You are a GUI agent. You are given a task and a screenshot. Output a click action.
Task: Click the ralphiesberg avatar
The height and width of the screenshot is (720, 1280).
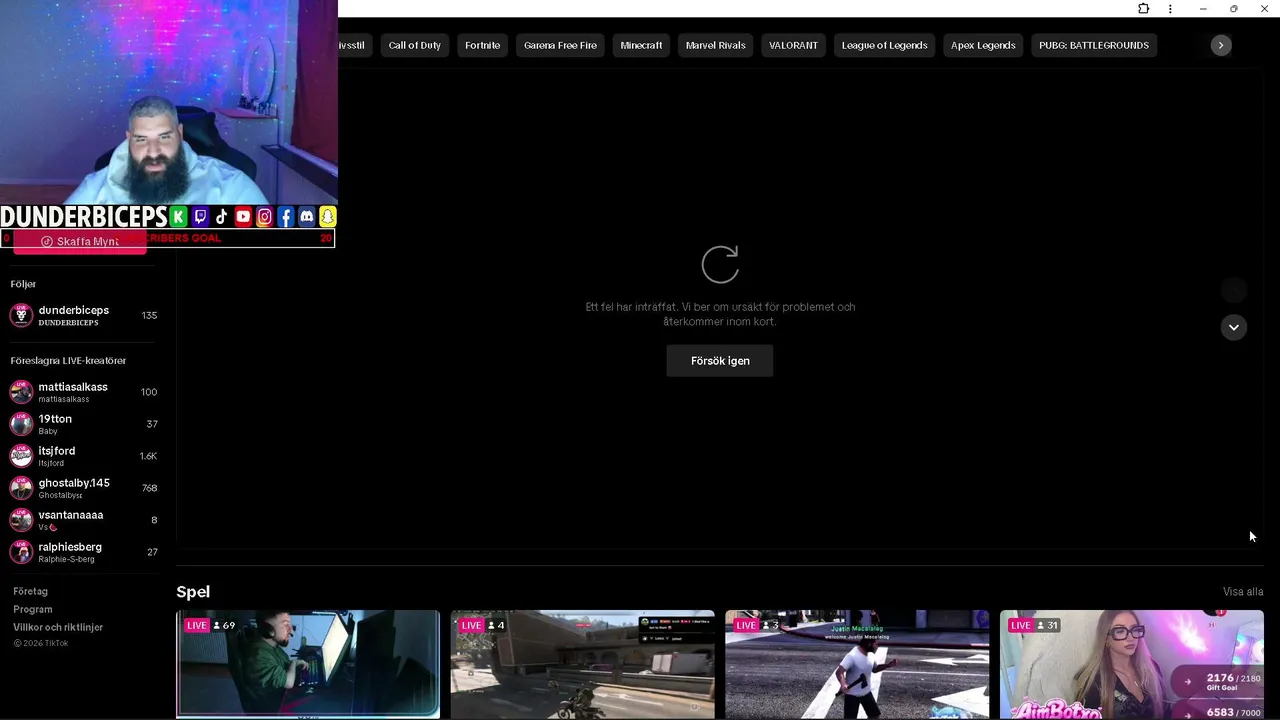(x=21, y=552)
